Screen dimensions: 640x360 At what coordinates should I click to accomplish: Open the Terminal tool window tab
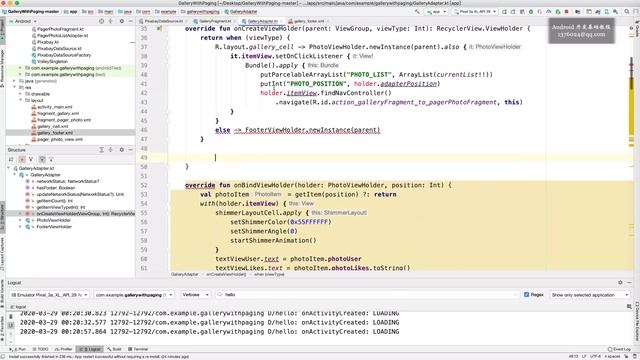point(138,349)
